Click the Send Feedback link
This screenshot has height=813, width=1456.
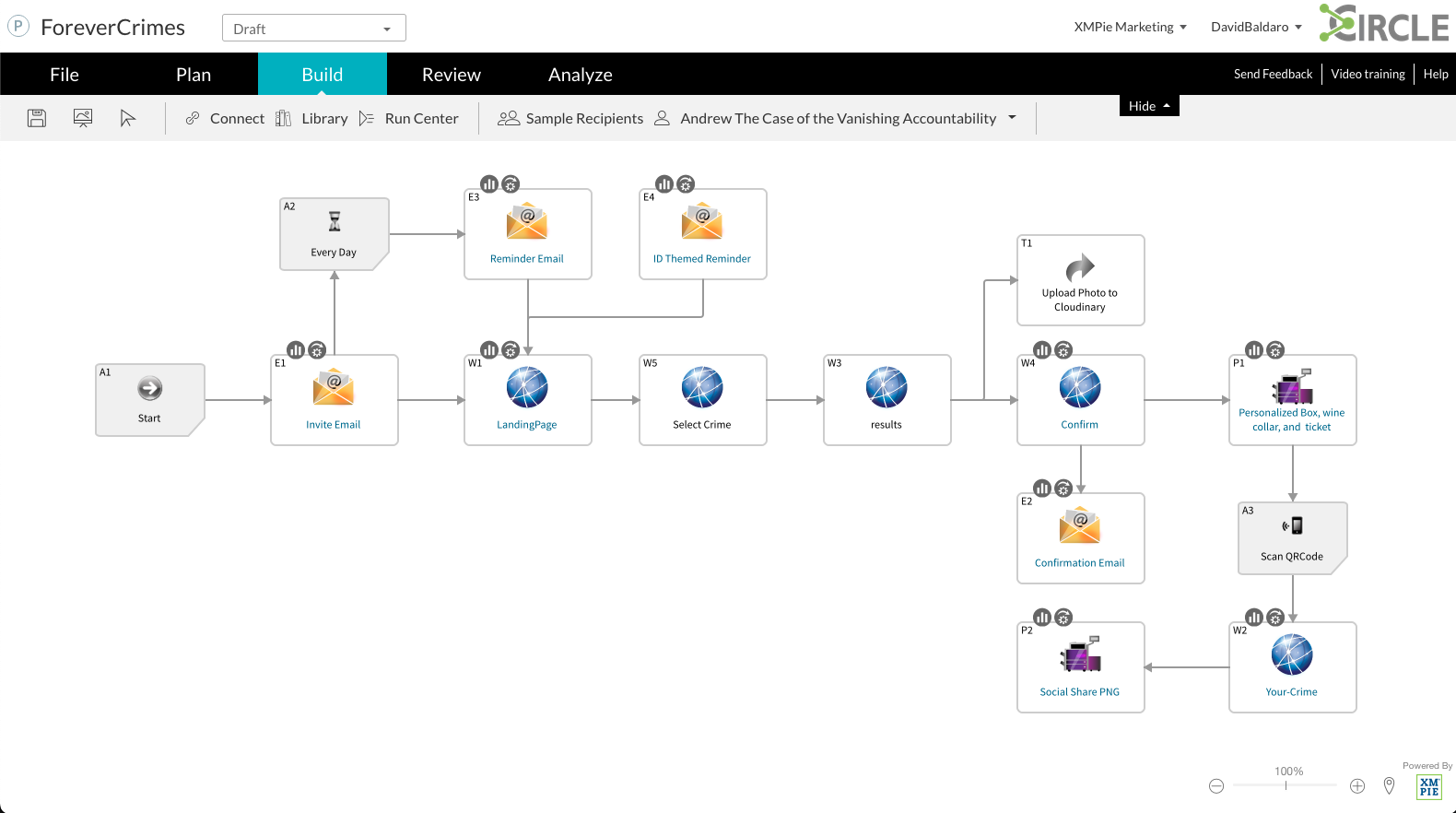1273,74
